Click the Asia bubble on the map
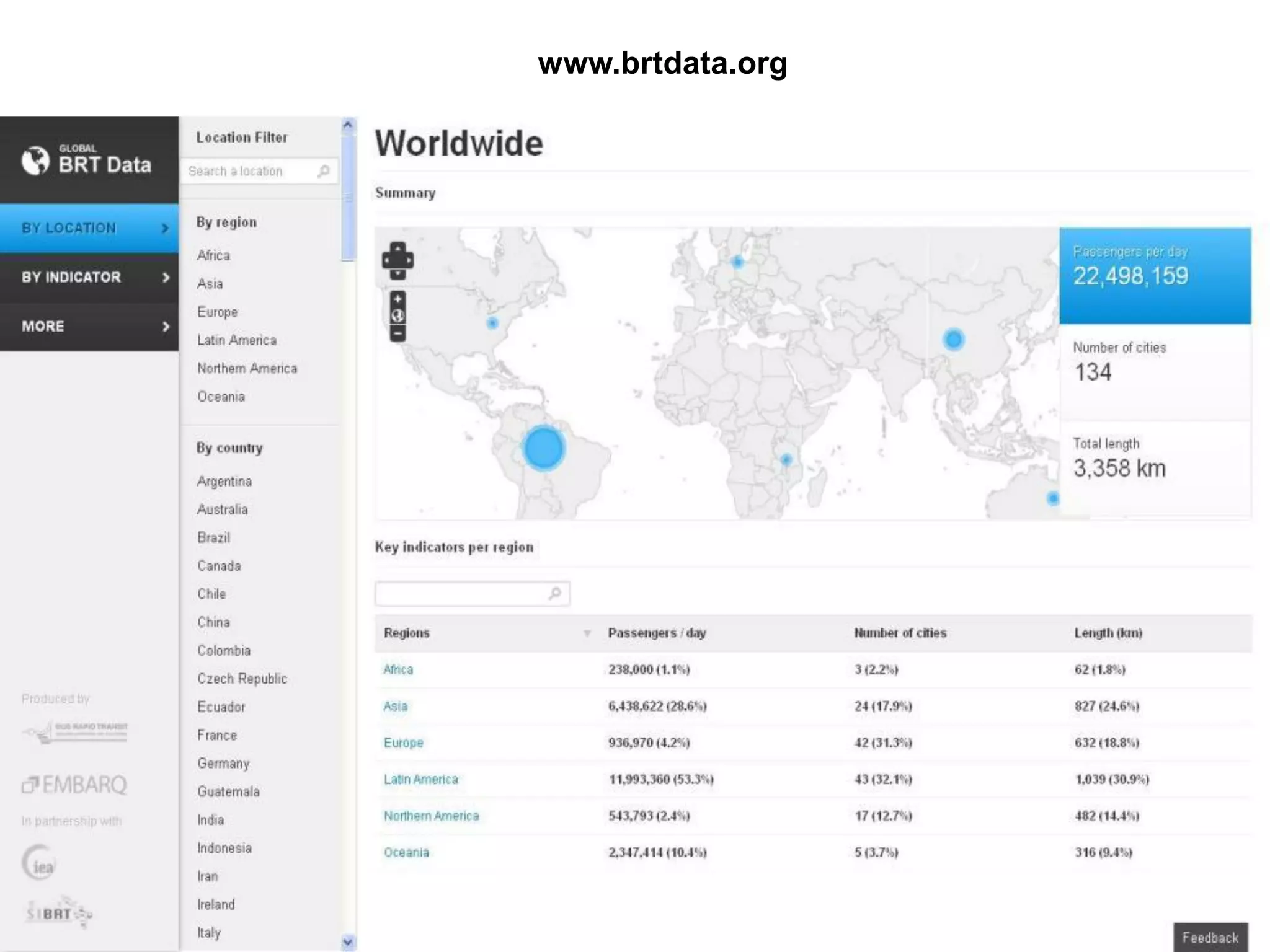Viewport: 1270px width, 952px height. (x=953, y=339)
